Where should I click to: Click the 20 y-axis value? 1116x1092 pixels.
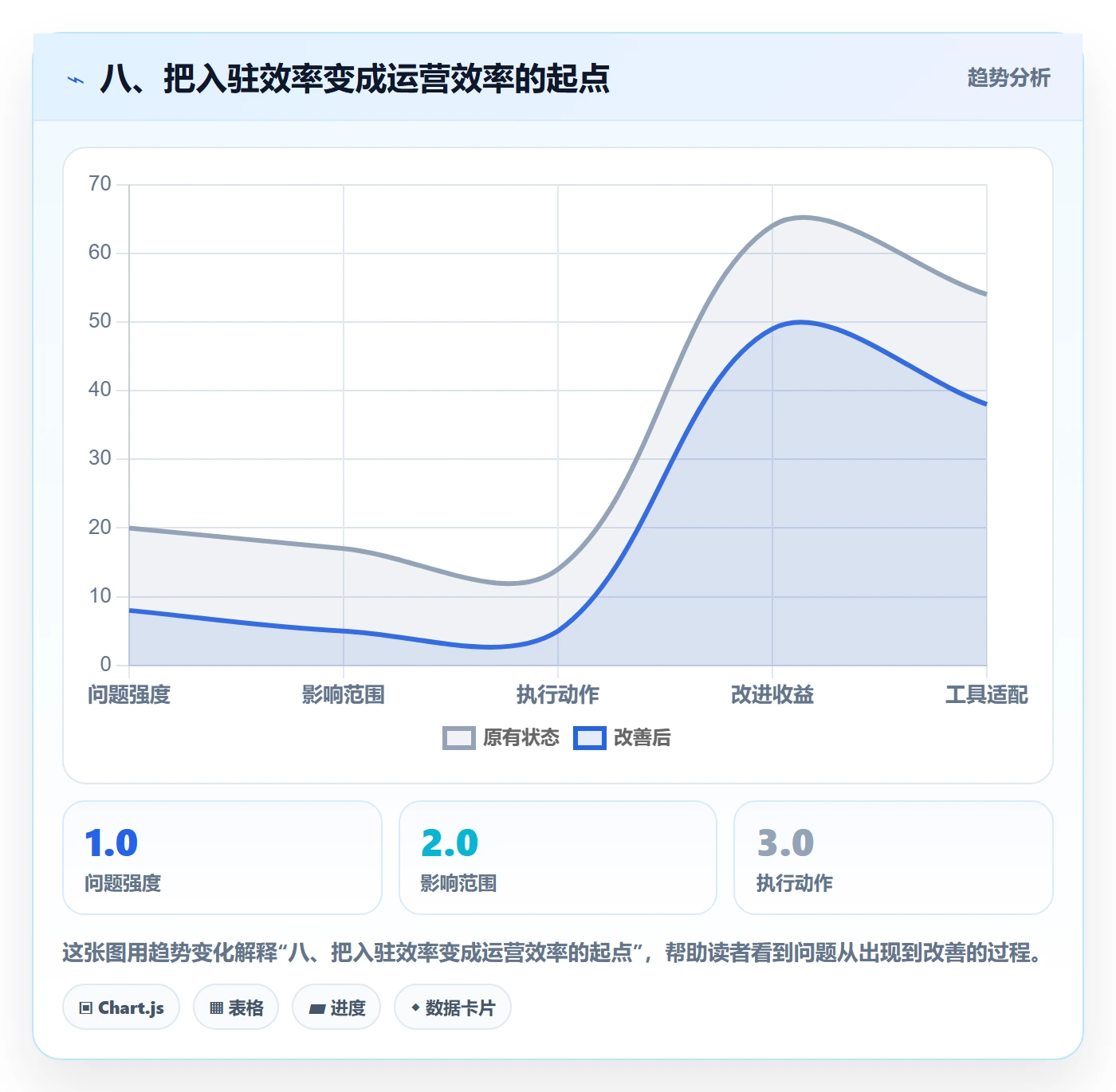coord(100,528)
